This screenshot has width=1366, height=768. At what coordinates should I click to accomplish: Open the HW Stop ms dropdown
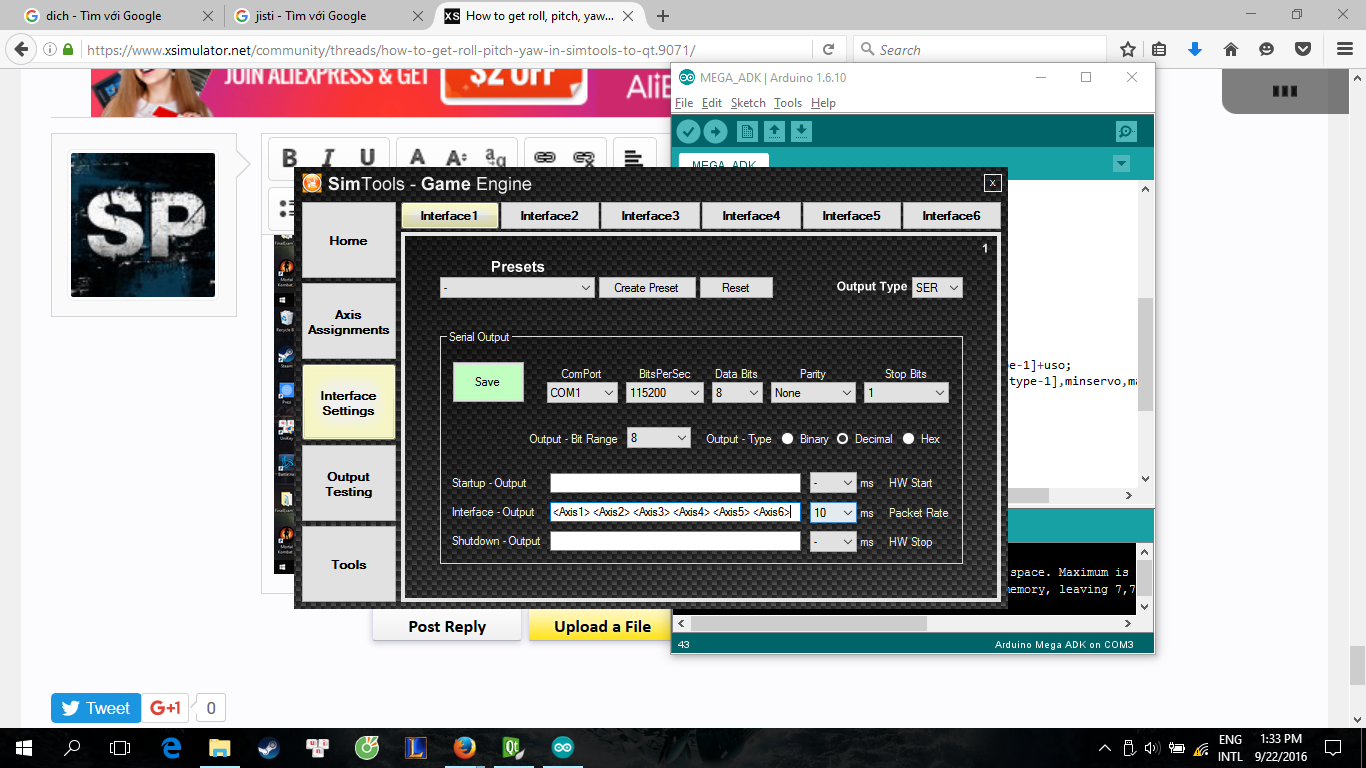(x=833, y=541)
